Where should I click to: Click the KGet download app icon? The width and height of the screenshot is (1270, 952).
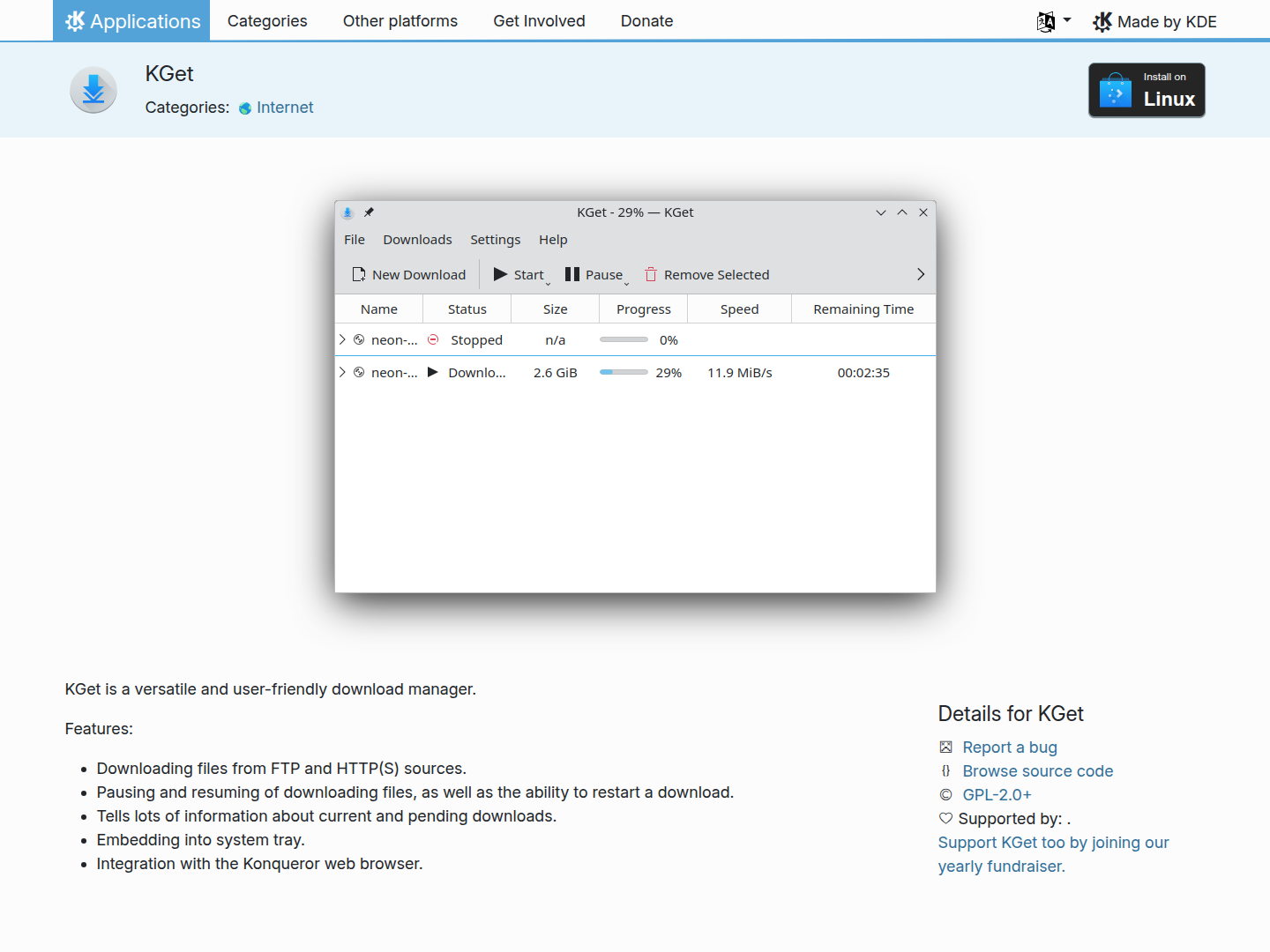93,90
